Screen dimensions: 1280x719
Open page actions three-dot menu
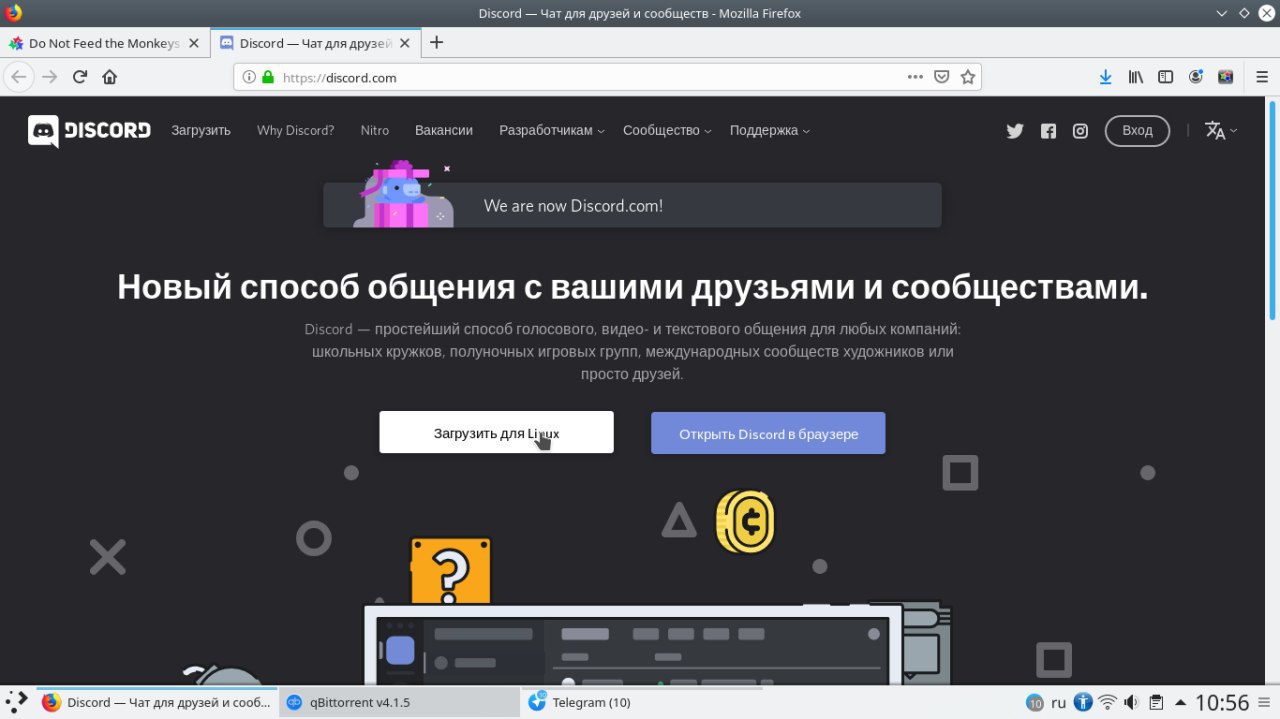[x=915, y=77]
